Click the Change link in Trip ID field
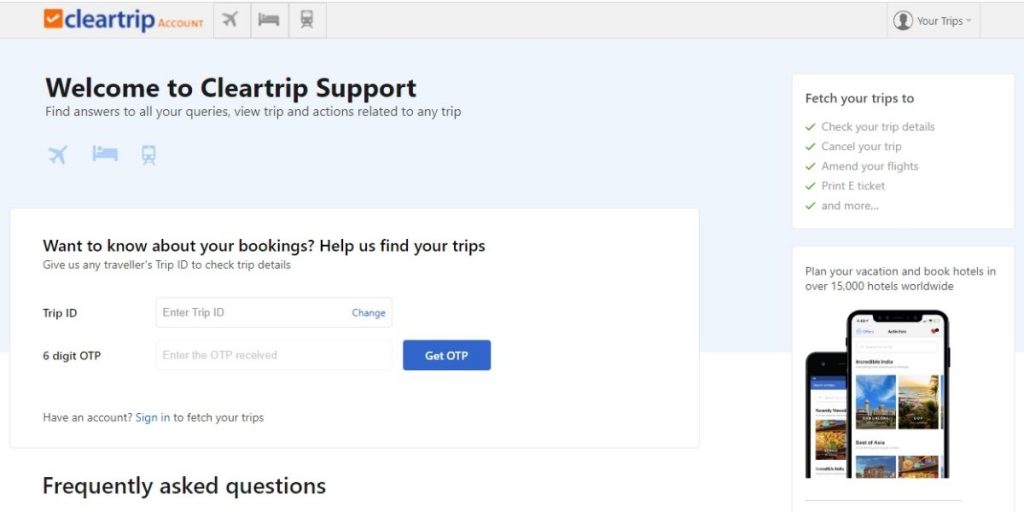The height and width of the screenshot is (512, 1024). pos(368,313)
